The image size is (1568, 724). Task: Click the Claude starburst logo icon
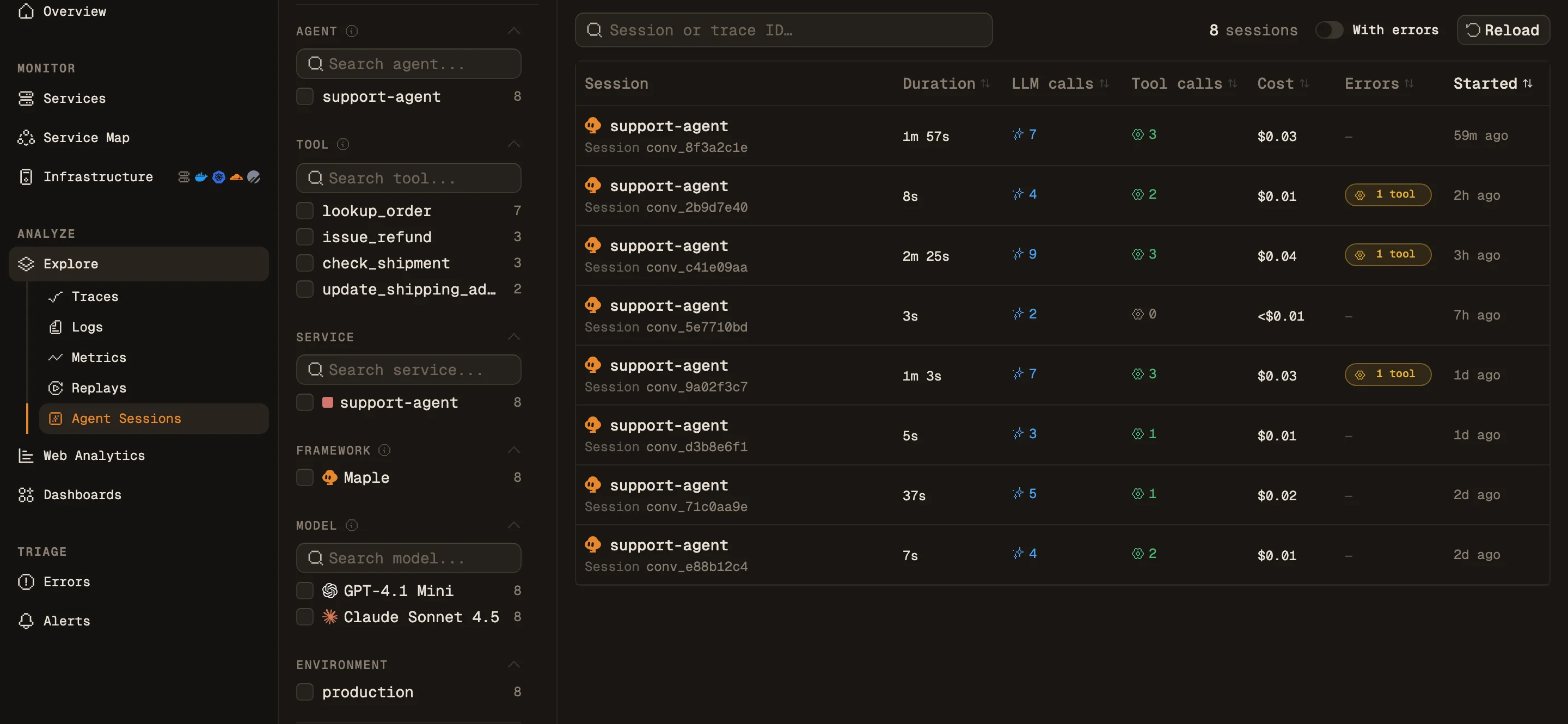click(330, 617)
